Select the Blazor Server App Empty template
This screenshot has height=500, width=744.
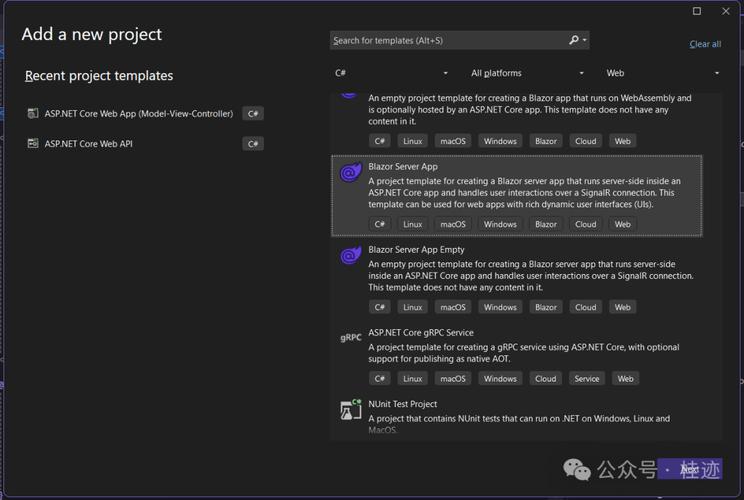pos(517,279)
